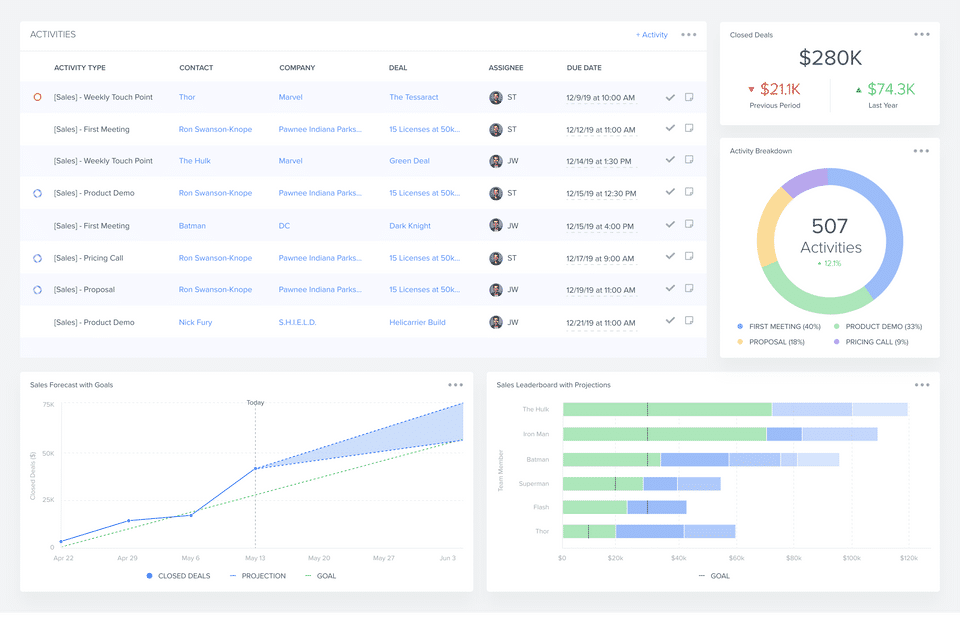Open the Activities panel three-dot menu
This screenshot has width=960, height=621.
point(689,35)
